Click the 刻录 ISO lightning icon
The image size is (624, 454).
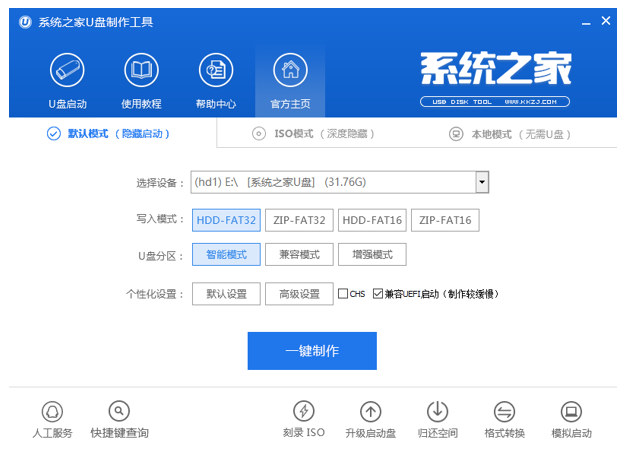pyautogui.click(x=304, y=411)
